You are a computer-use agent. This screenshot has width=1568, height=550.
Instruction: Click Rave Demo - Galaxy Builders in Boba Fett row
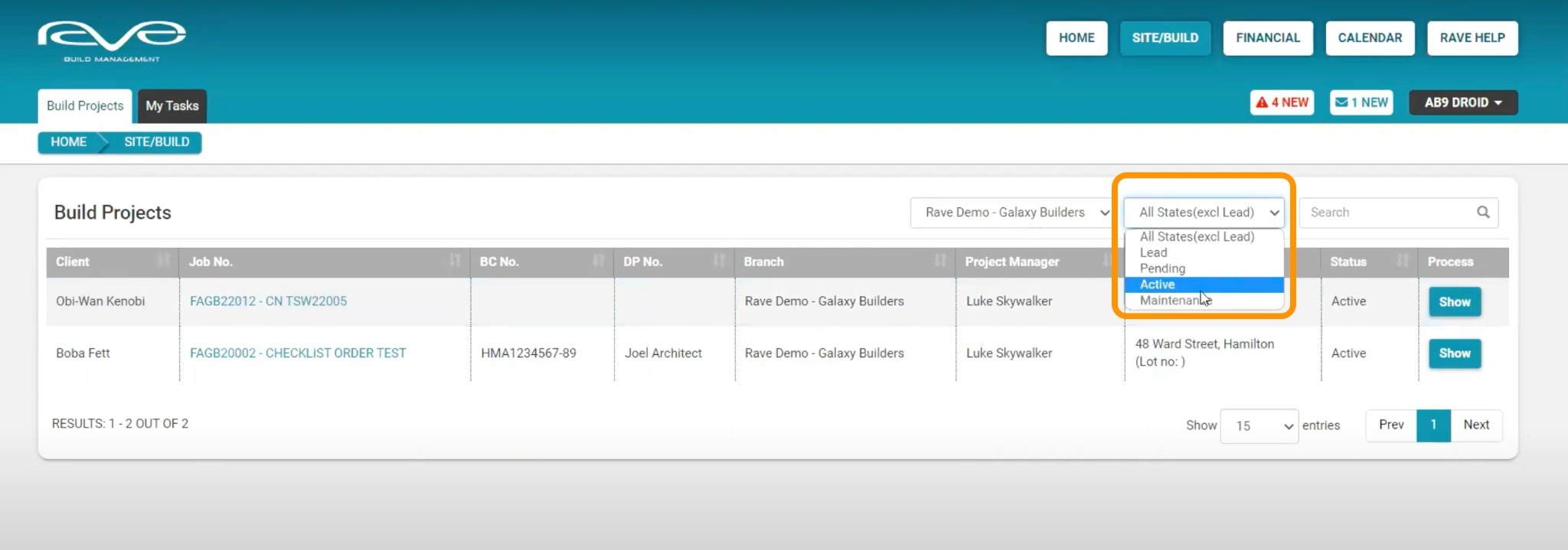(825, 353)
